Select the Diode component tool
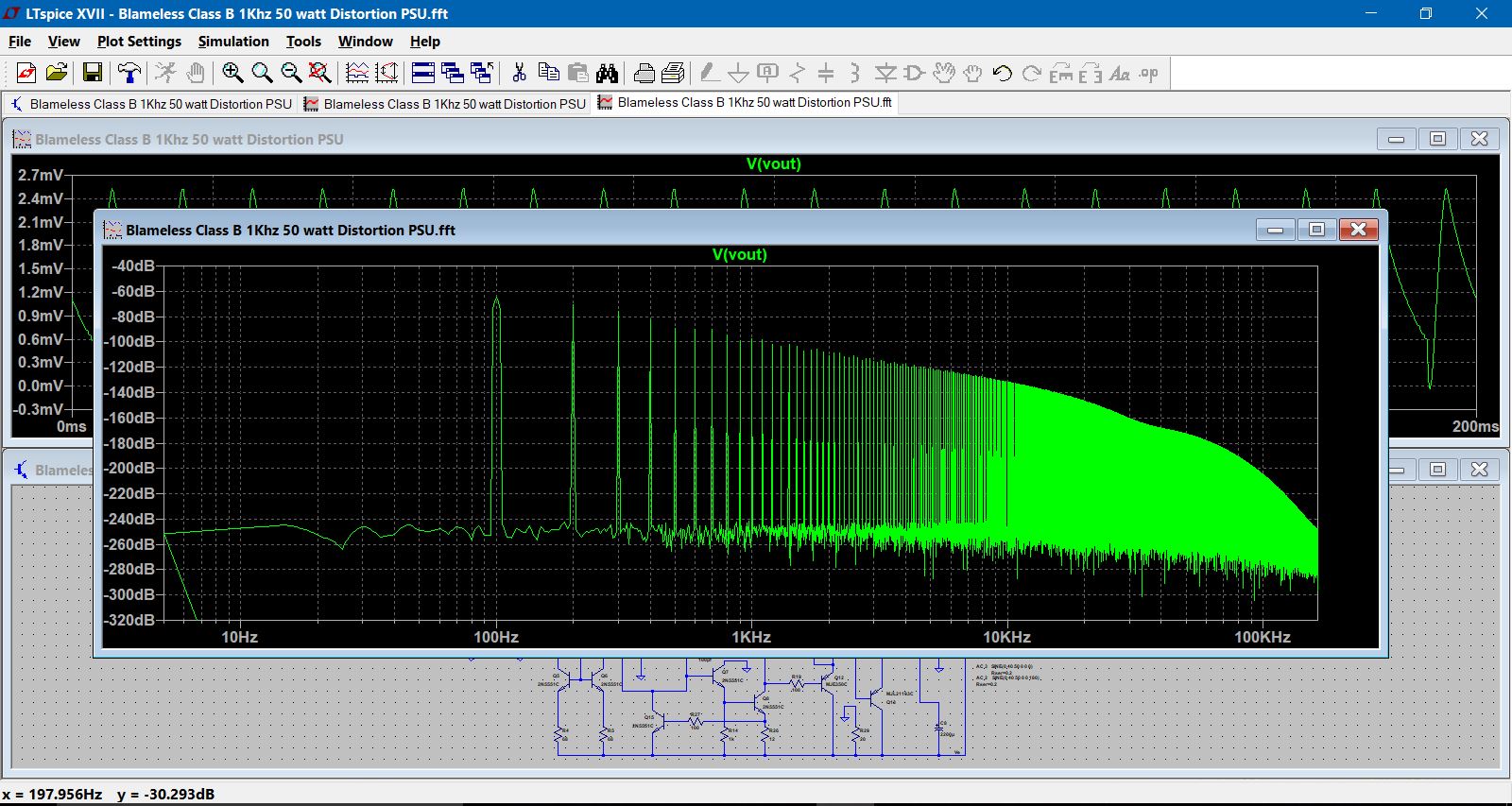This screenshot has width=1512, height=806. point(885,73)
